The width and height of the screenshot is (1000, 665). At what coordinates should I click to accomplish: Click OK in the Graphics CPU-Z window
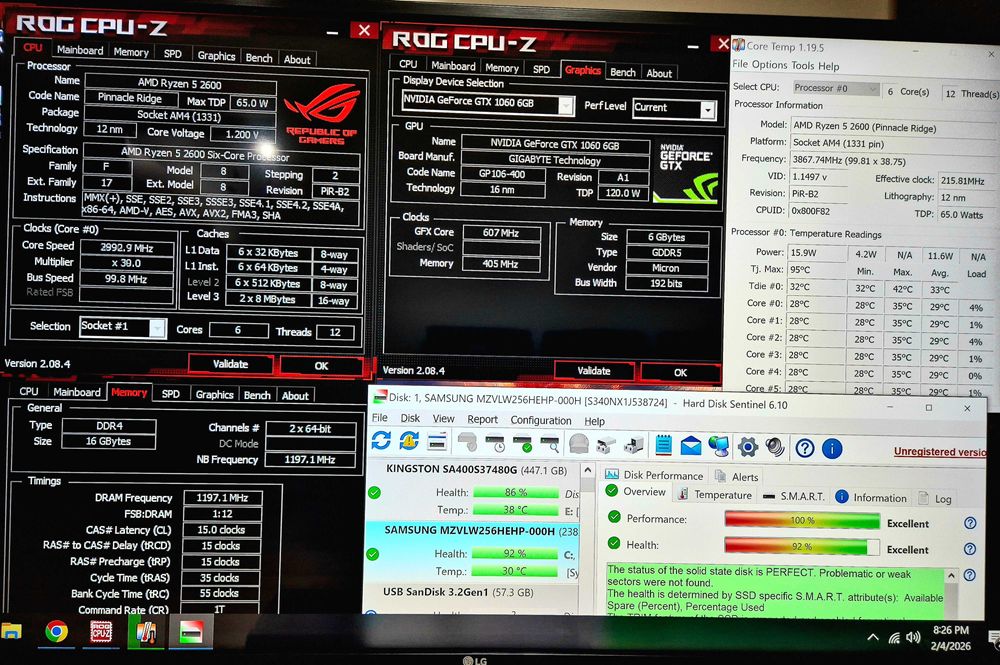(680, 373)
